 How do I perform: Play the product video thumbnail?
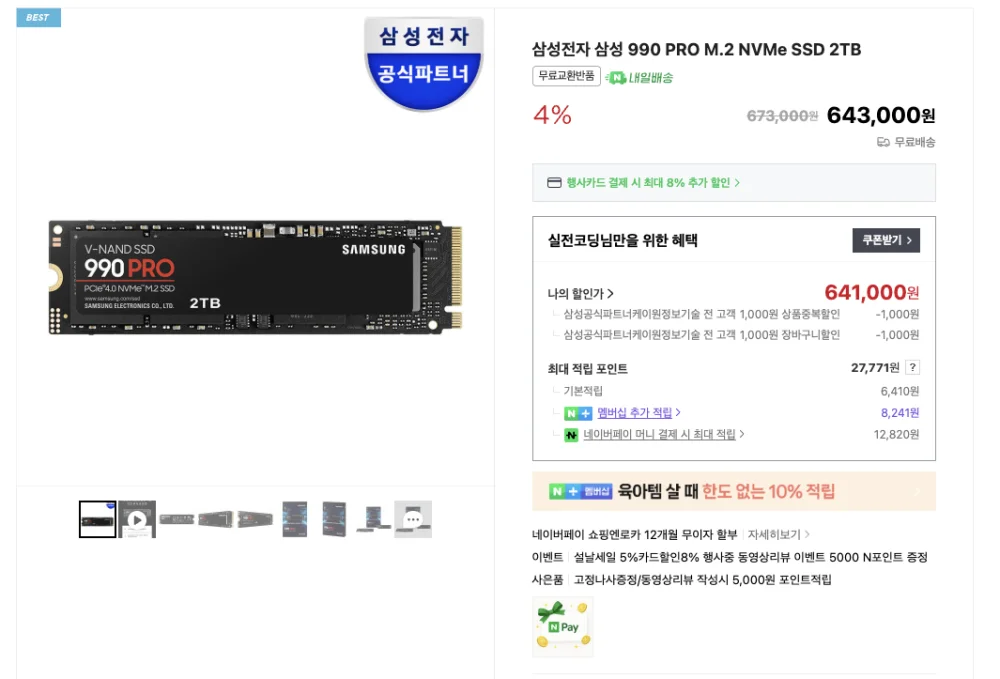click(x=137, y=519)
